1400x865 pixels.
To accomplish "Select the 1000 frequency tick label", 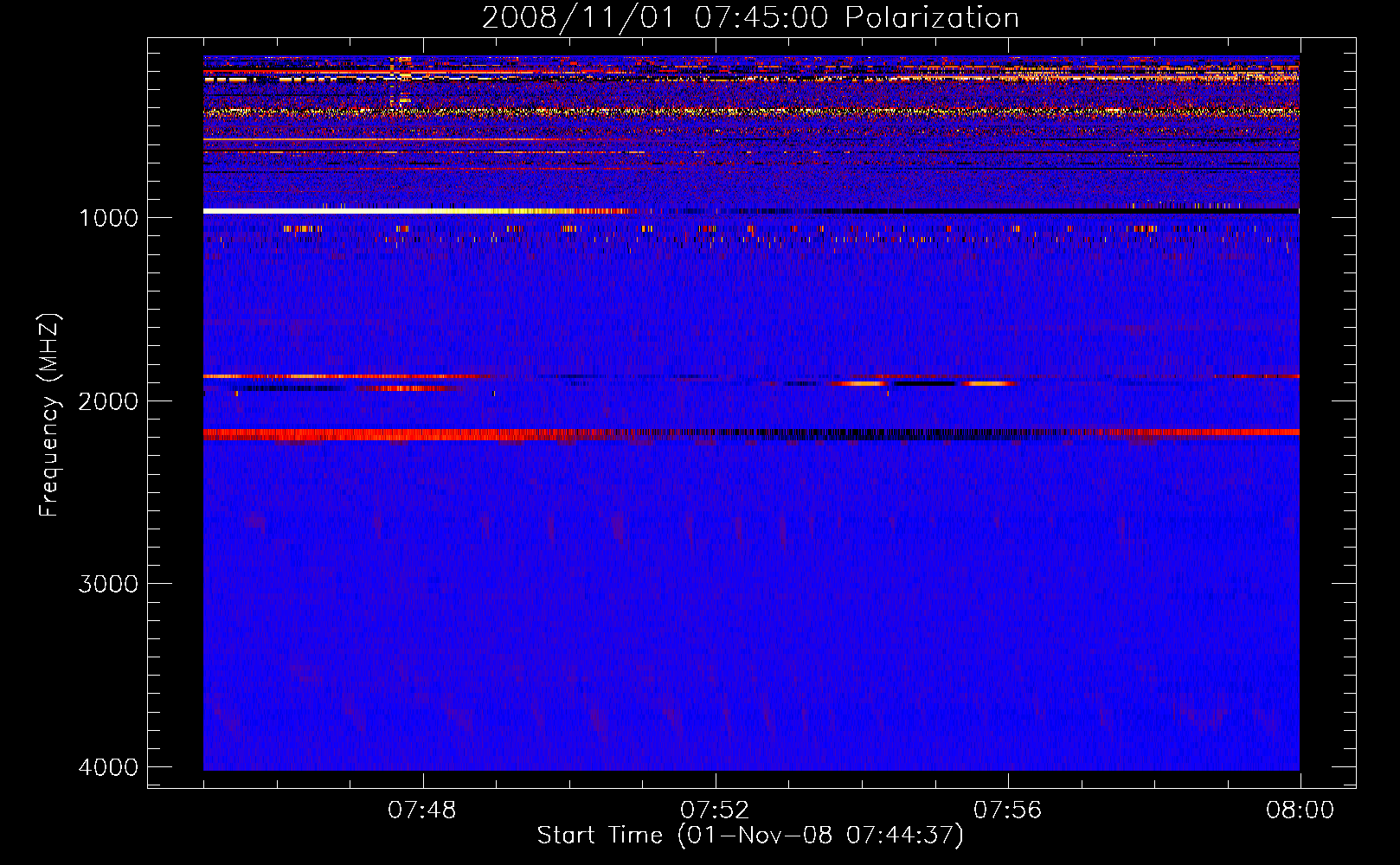I will [x=108, y=217].
